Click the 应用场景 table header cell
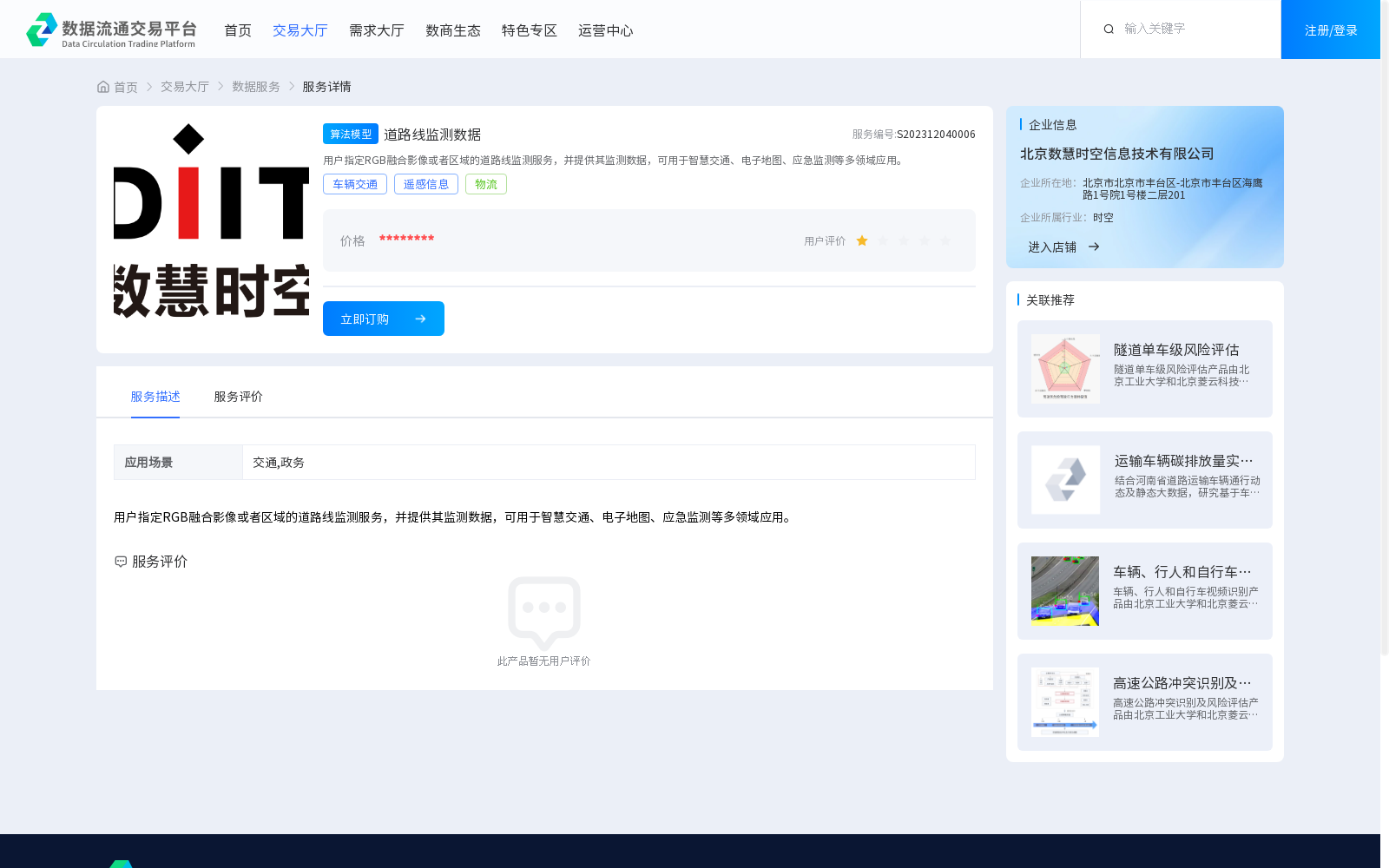 tap(178, 463)
